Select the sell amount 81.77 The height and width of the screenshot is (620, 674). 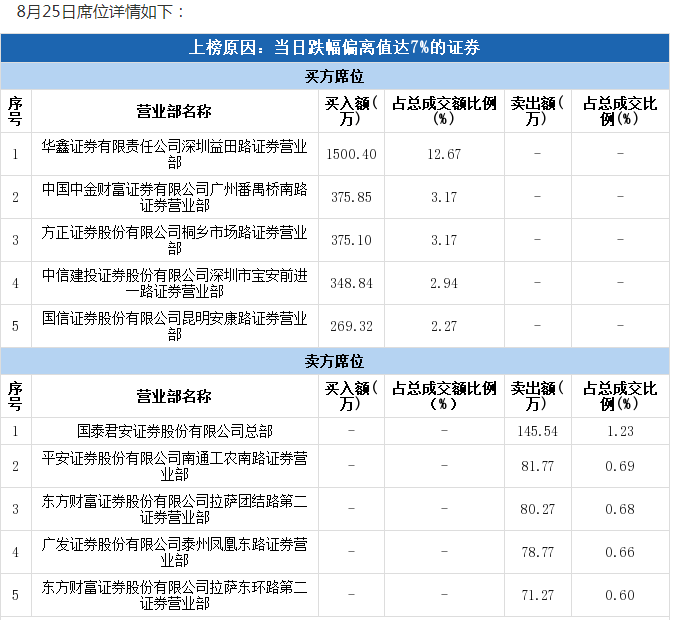point(537,466)
